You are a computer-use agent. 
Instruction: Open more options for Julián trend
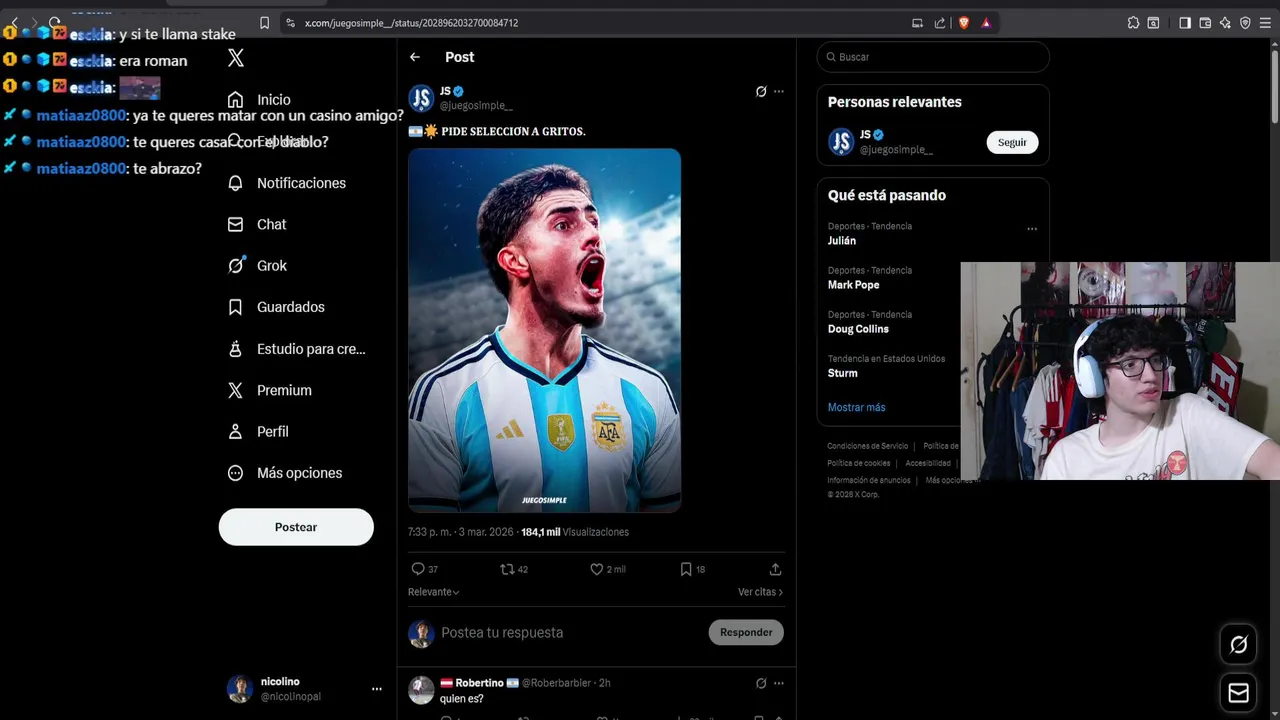point(1032,229)
